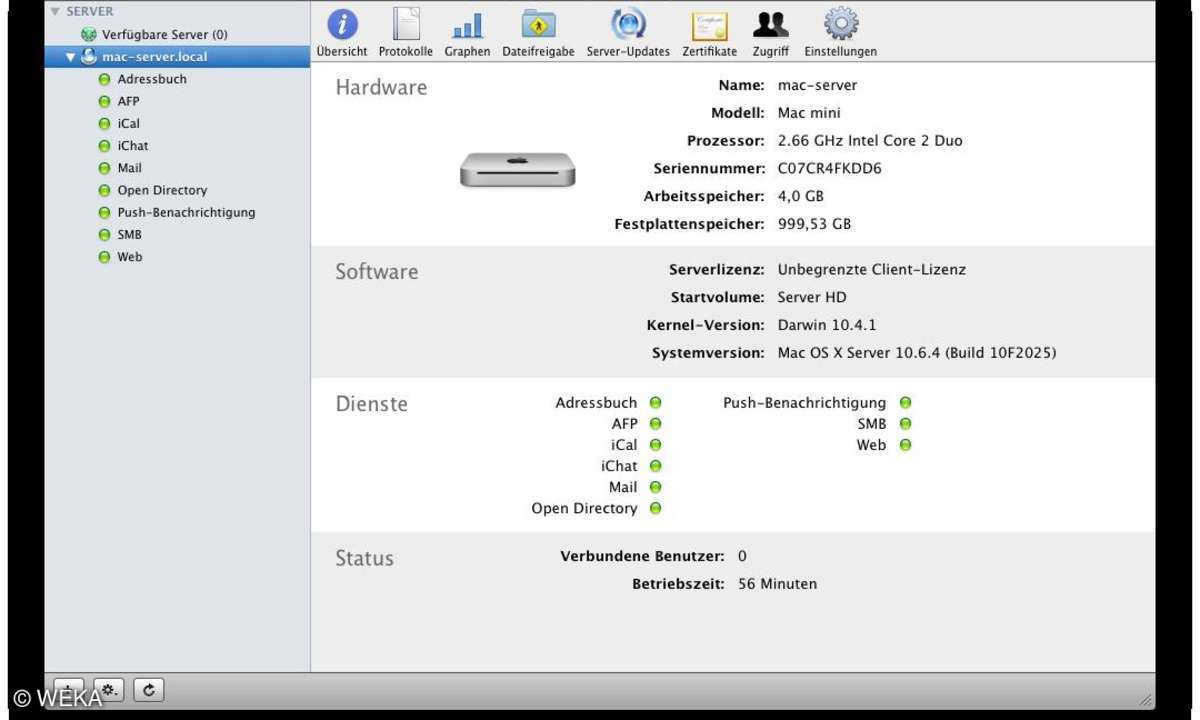Click the Festplattenspeicher value 999,53 GB

coord(814,224)
